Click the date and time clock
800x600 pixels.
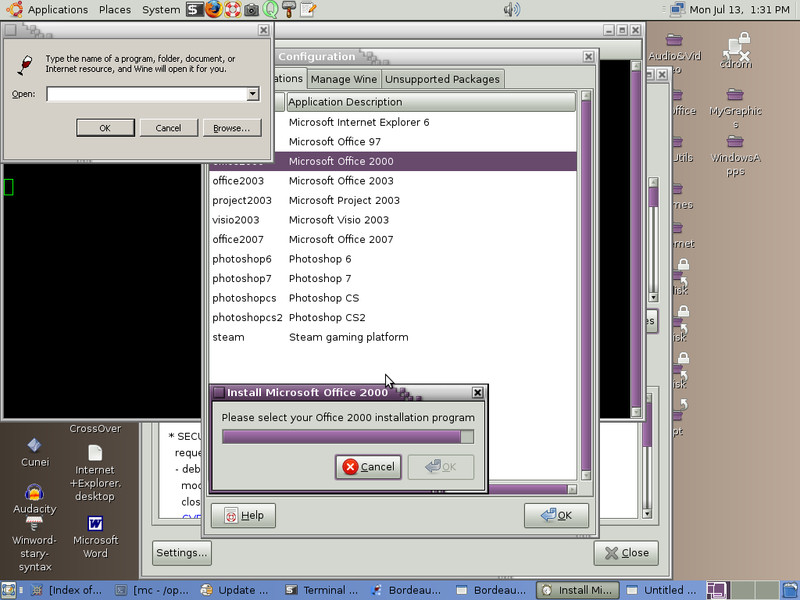pos(739,9)
